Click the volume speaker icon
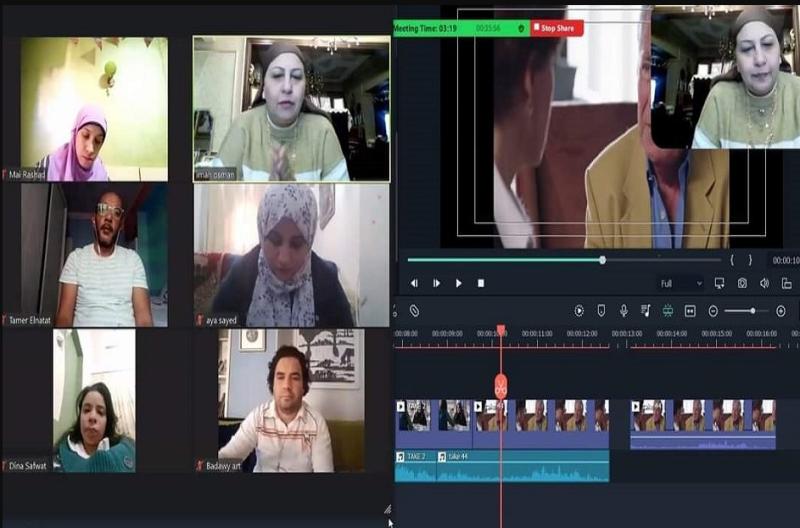 click(x=764, y=283)
